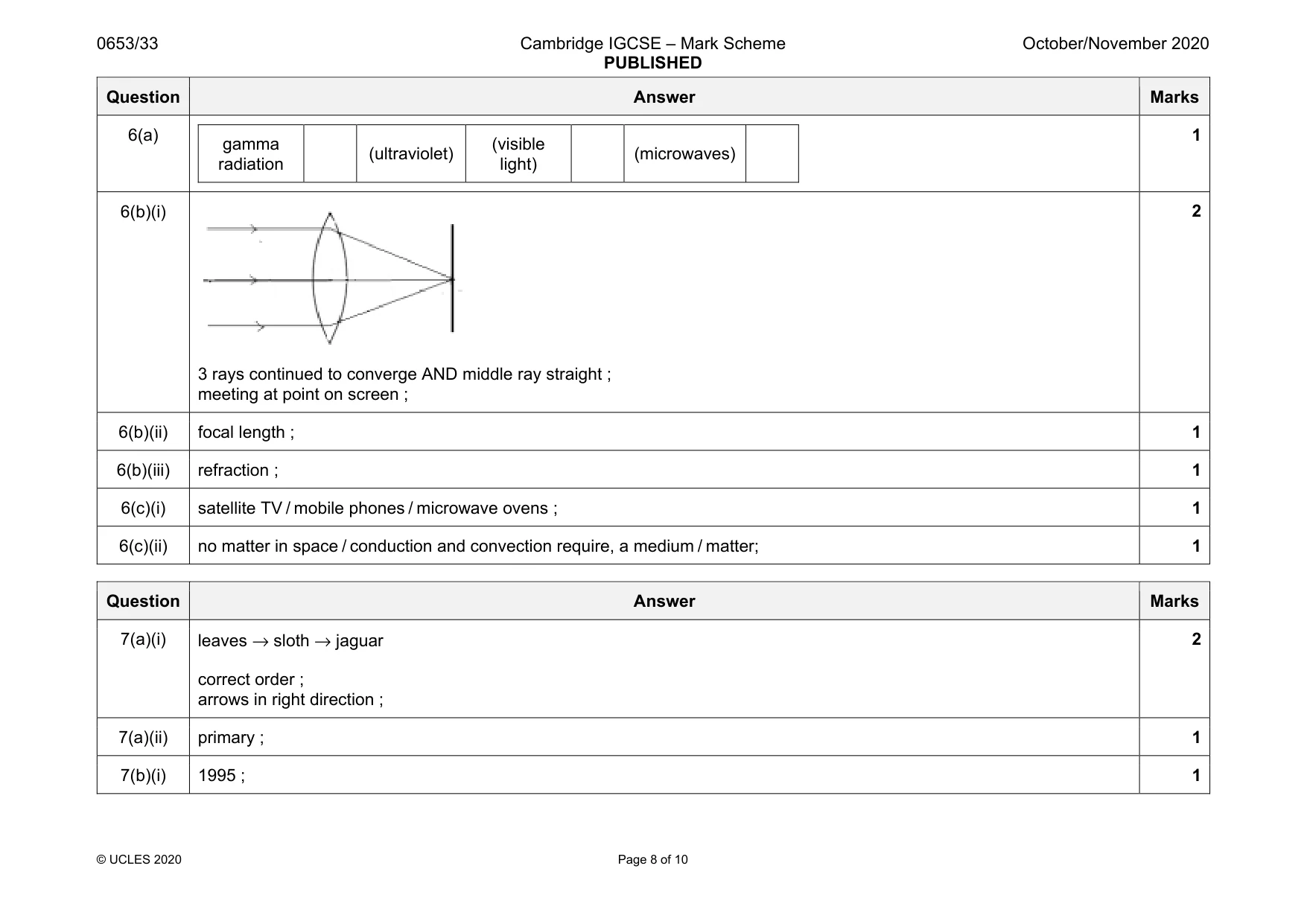Click '© UCLES 2020' footer
The height and width of the screenshot is (924, 1307).
pyautogui.click(x=139, y=859)
